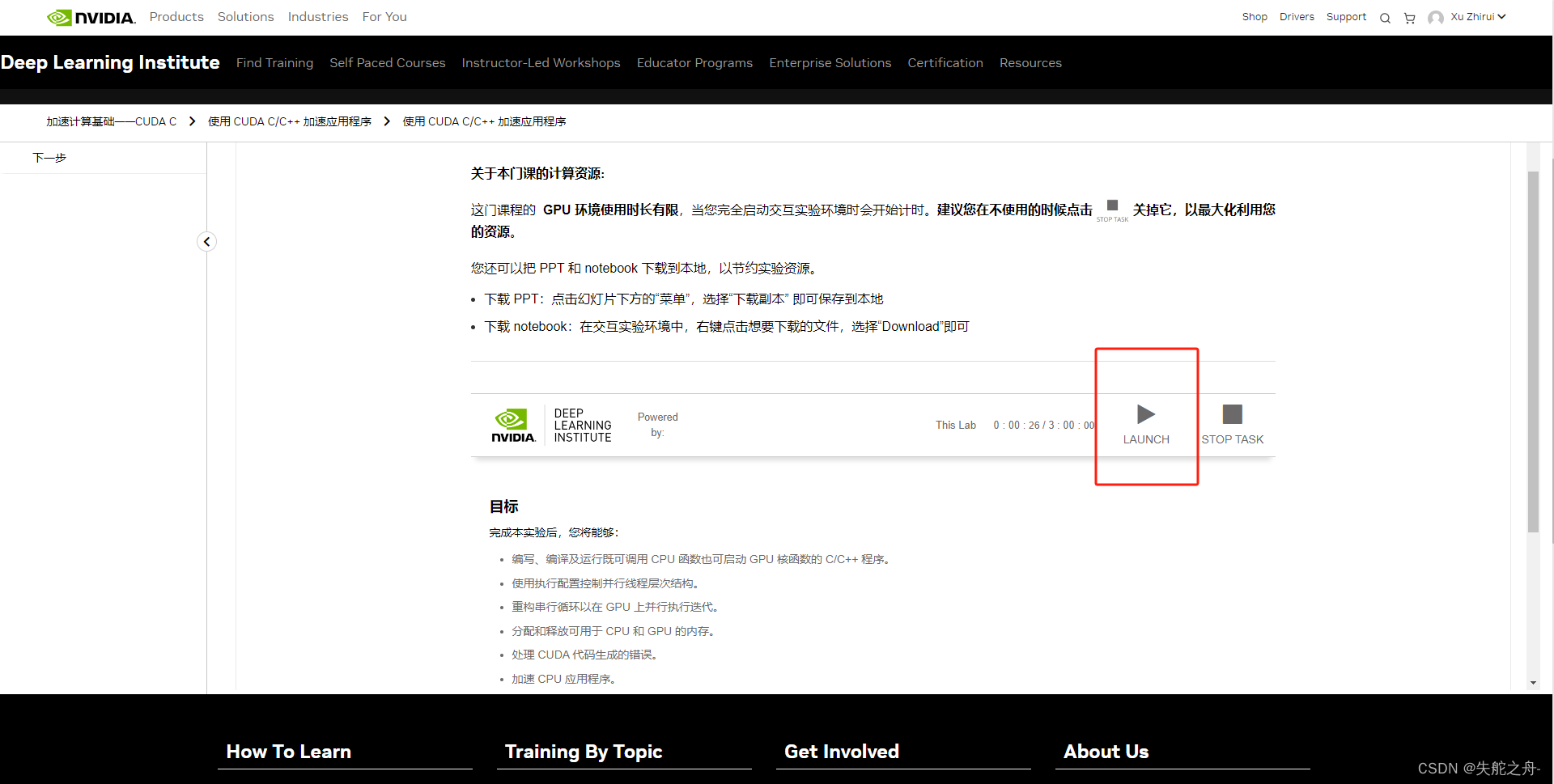The image size is (1554, 784).
Task: Click breadcrumb 加速计算基础——CUDA C
Action: 111,121
